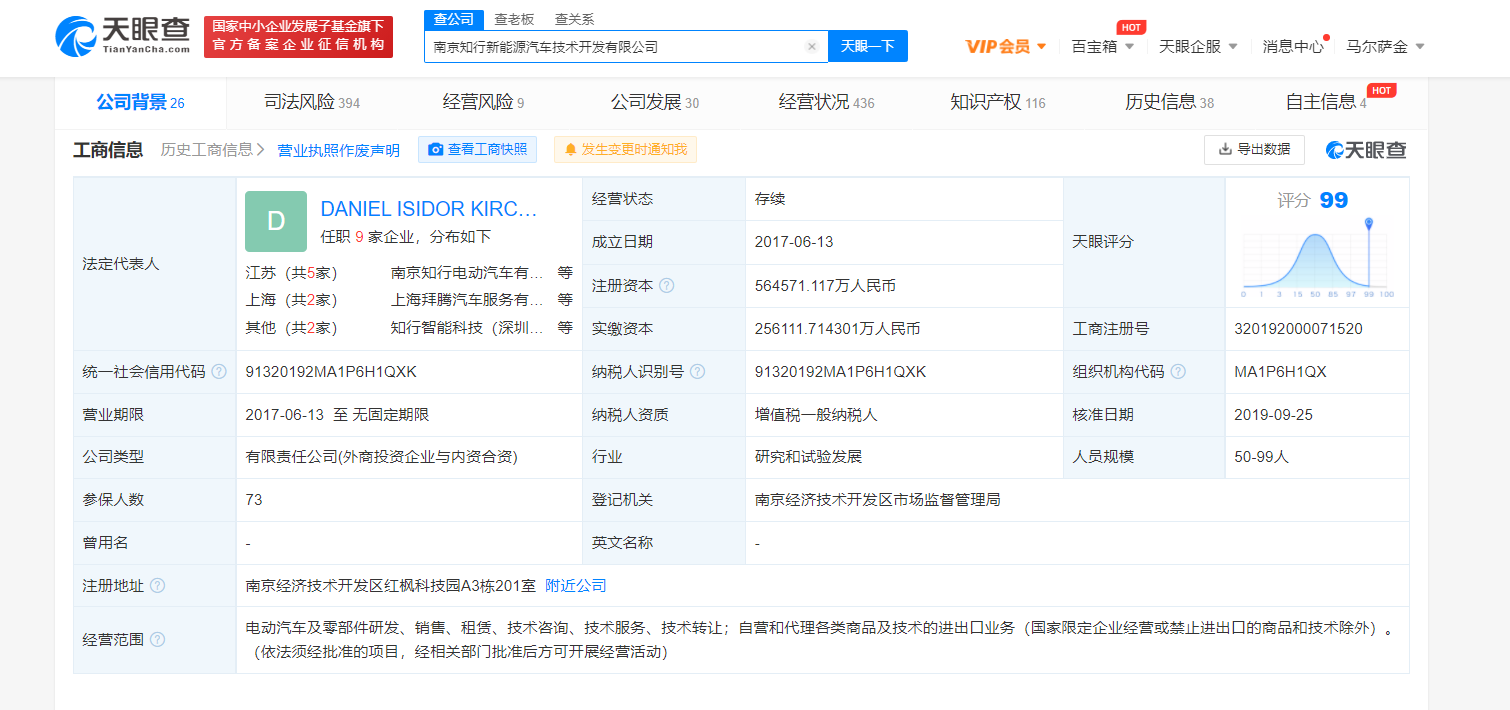
Task: Open the 公司背景 tab
Action: (140, 102)
